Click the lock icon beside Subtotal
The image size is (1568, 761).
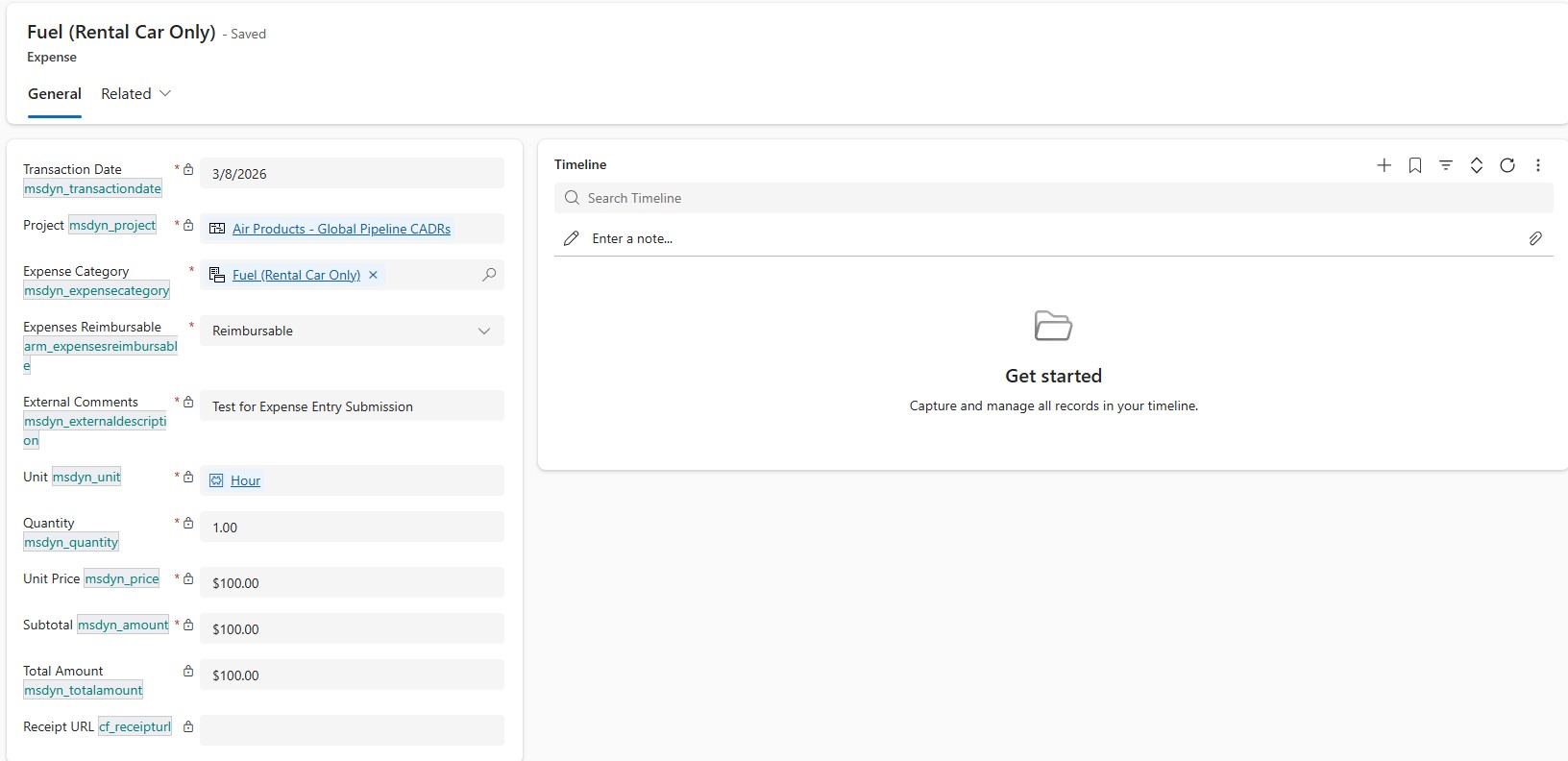188,625
